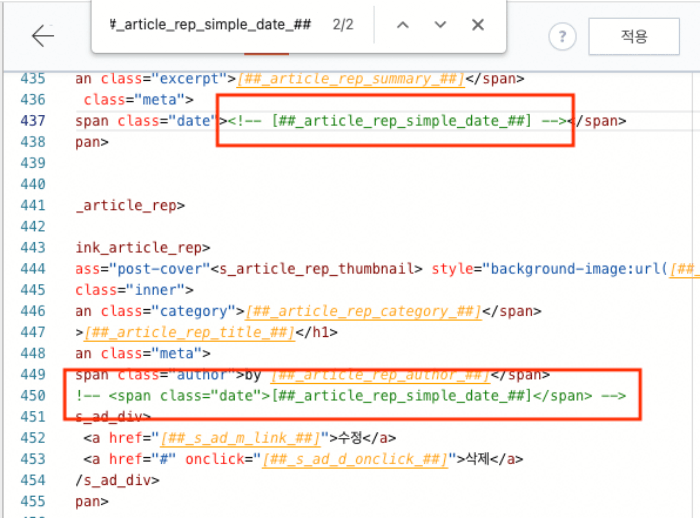Click line number 441

point(33,205)
